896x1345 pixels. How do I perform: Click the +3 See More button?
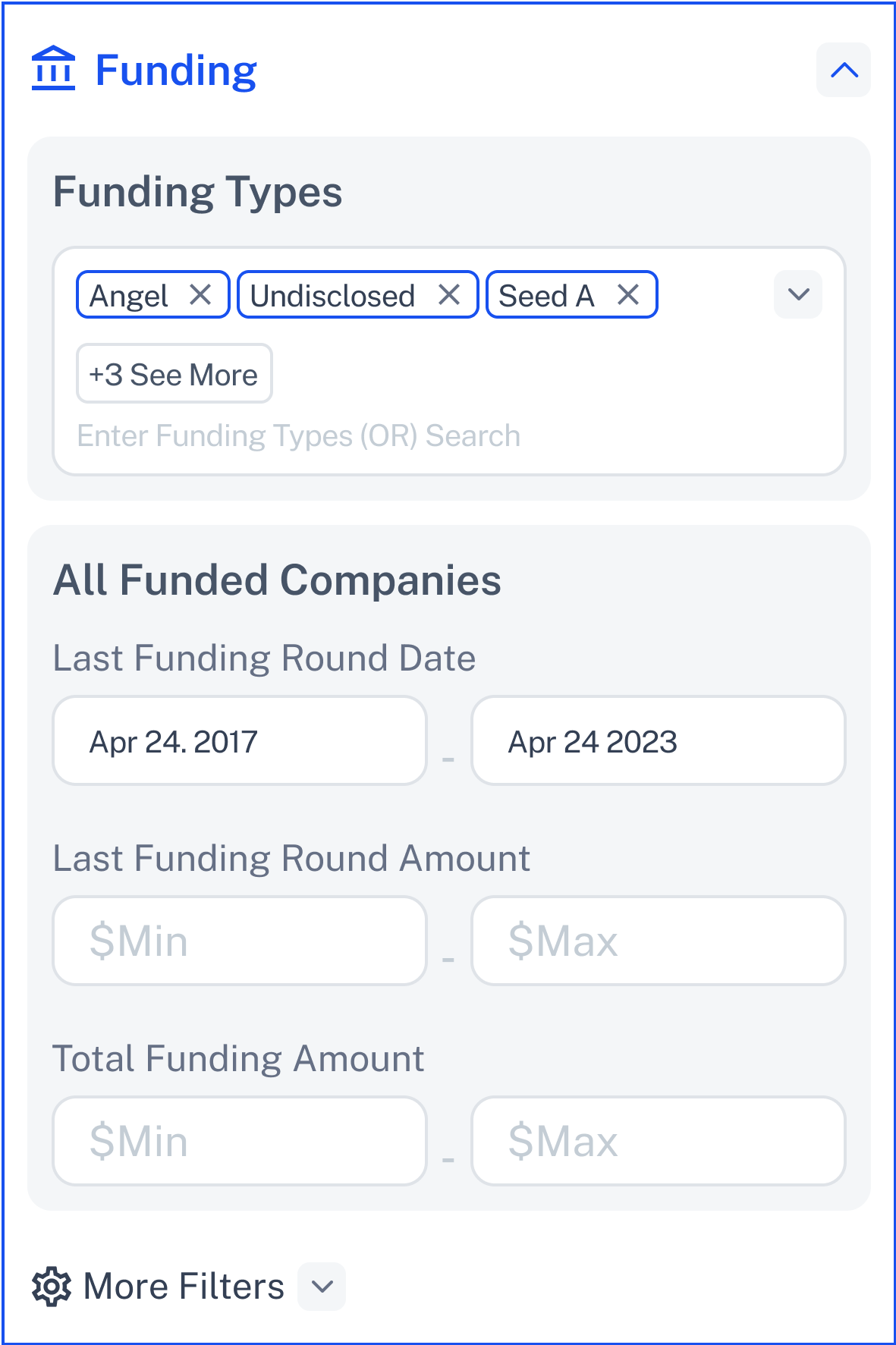pyautogui.click(x=174, y=374)
